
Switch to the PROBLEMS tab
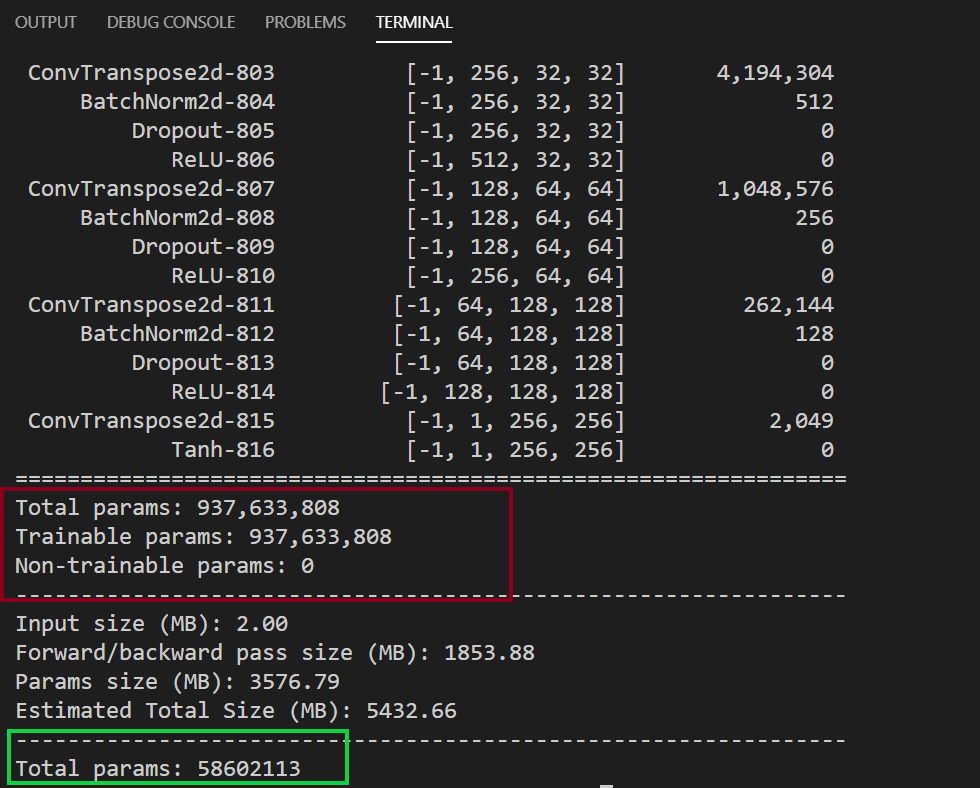point(305,22)
